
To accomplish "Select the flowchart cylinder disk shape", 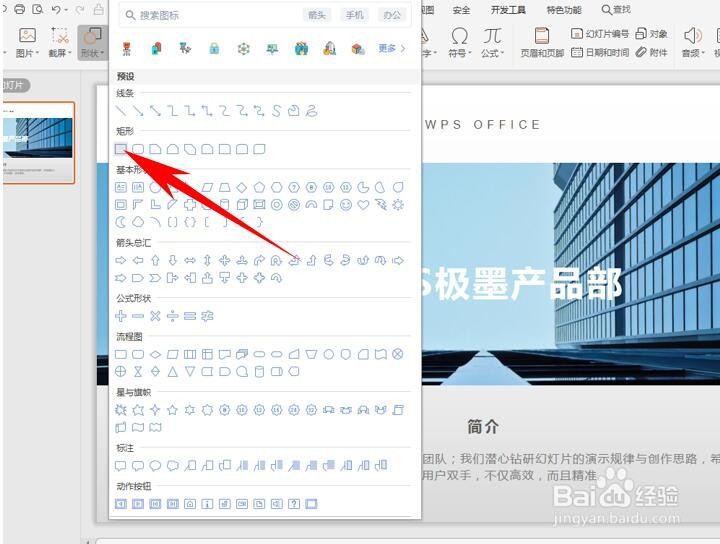I will point(259,372).
